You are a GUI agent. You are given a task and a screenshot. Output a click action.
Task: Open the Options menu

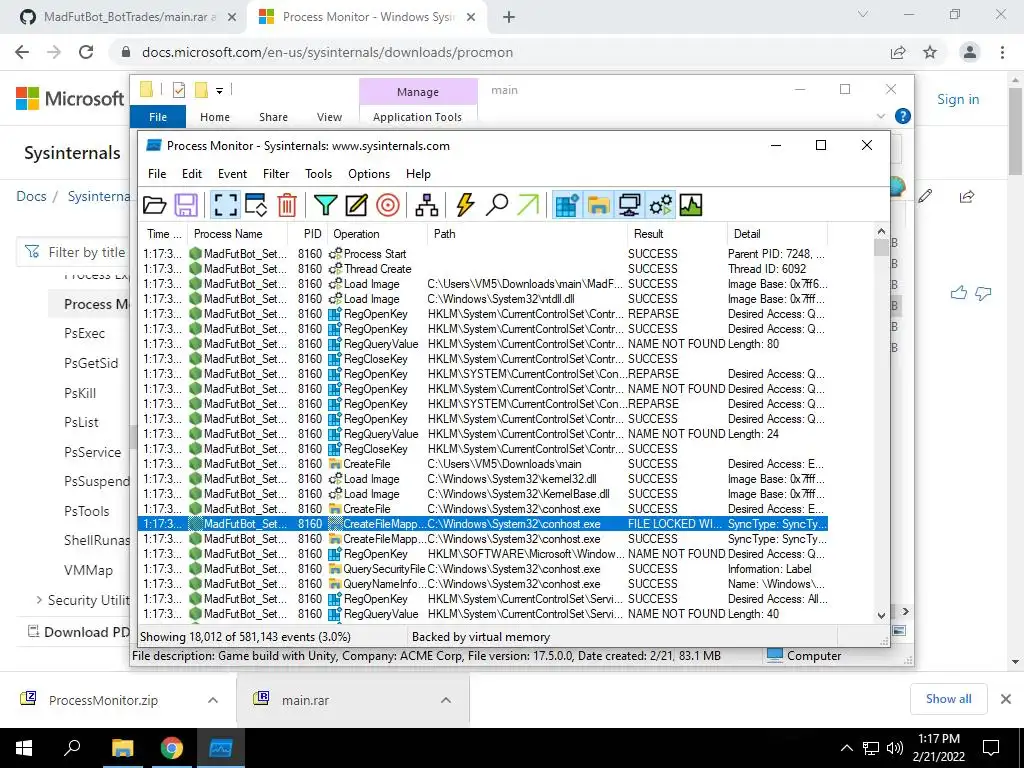[369, 174]
